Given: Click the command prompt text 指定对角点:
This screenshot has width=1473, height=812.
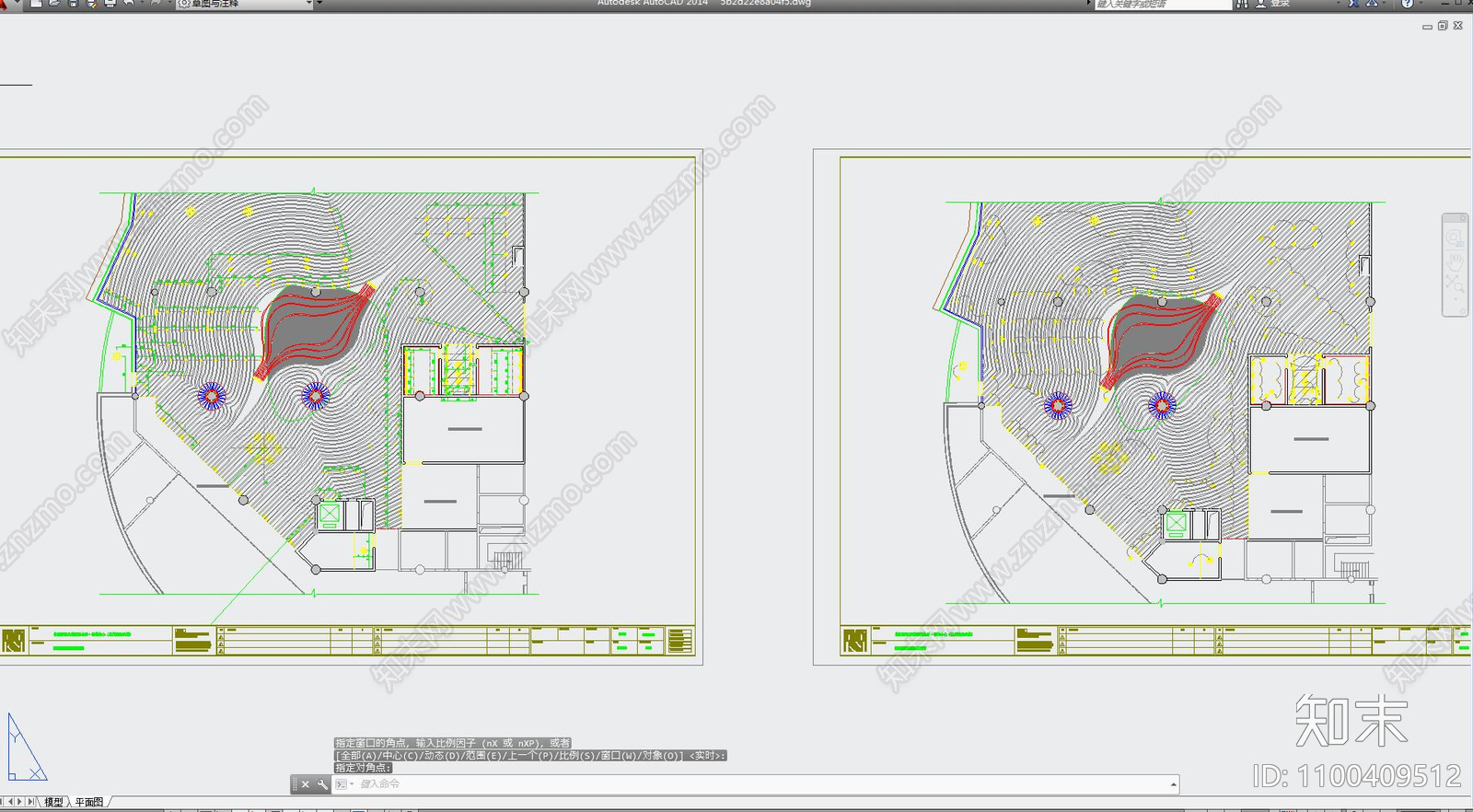Looking at the screenshot, I should 363,768.
